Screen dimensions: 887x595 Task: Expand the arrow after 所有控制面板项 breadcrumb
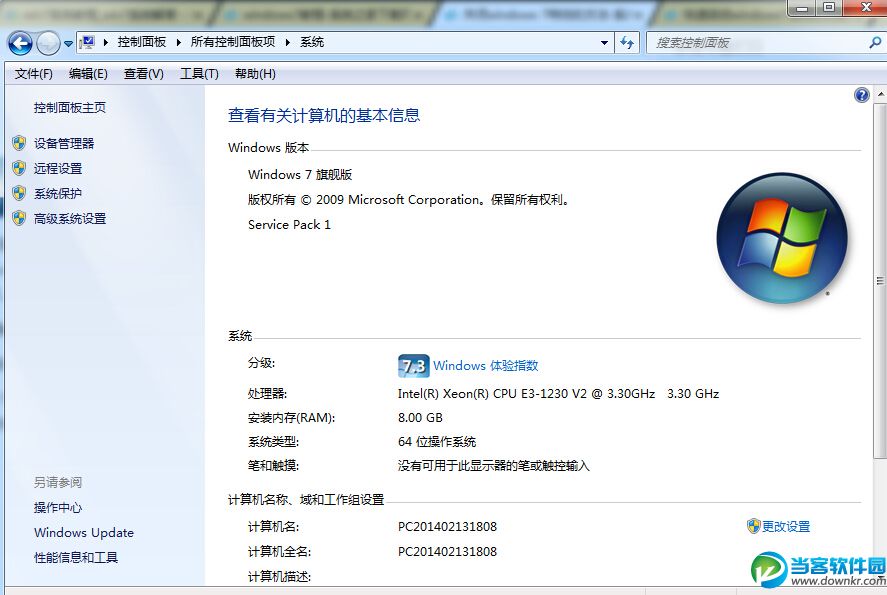coord(287,42)
